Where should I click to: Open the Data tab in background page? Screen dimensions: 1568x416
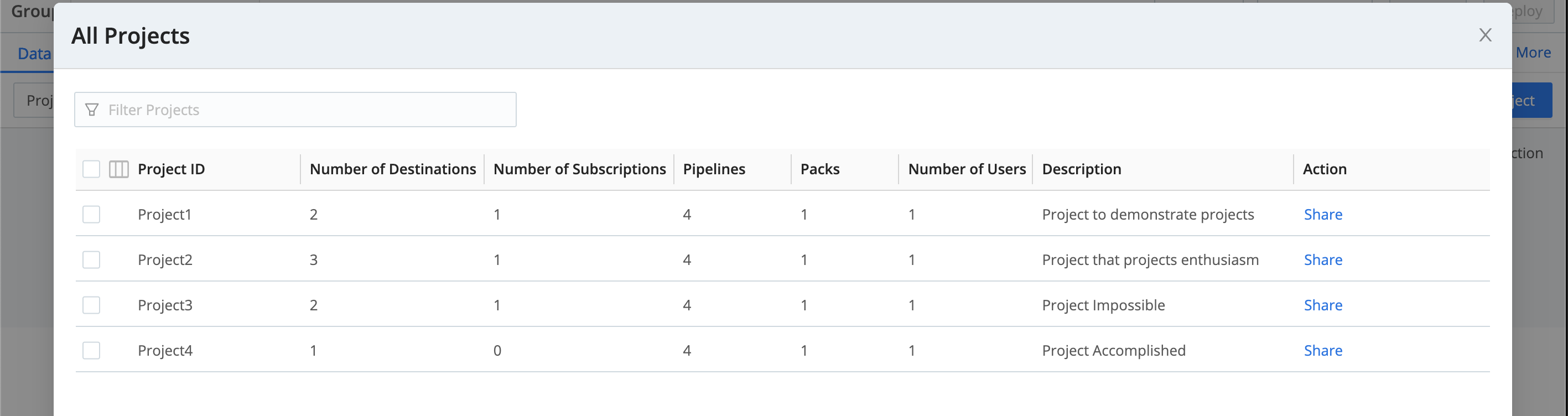34,54
